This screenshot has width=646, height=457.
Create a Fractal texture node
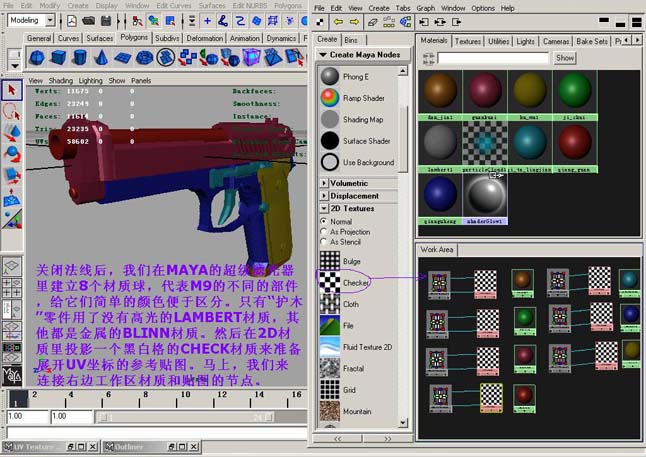point(330,368)
